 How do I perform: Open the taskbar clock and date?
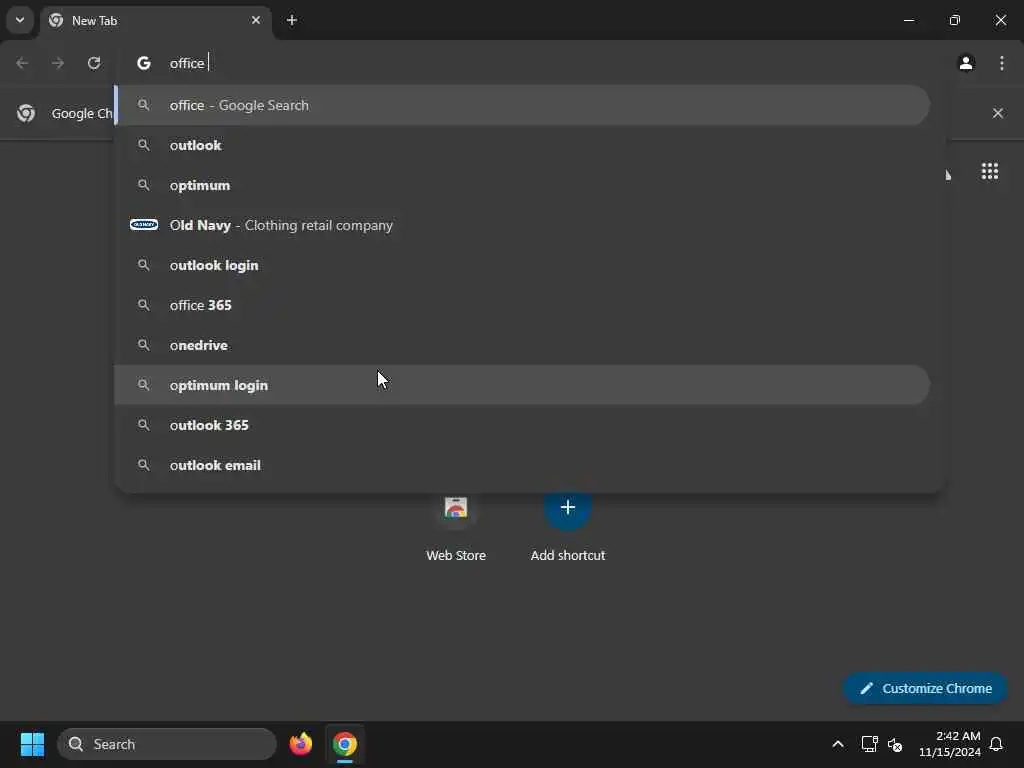pyautogui.click(x=950, y=744)
